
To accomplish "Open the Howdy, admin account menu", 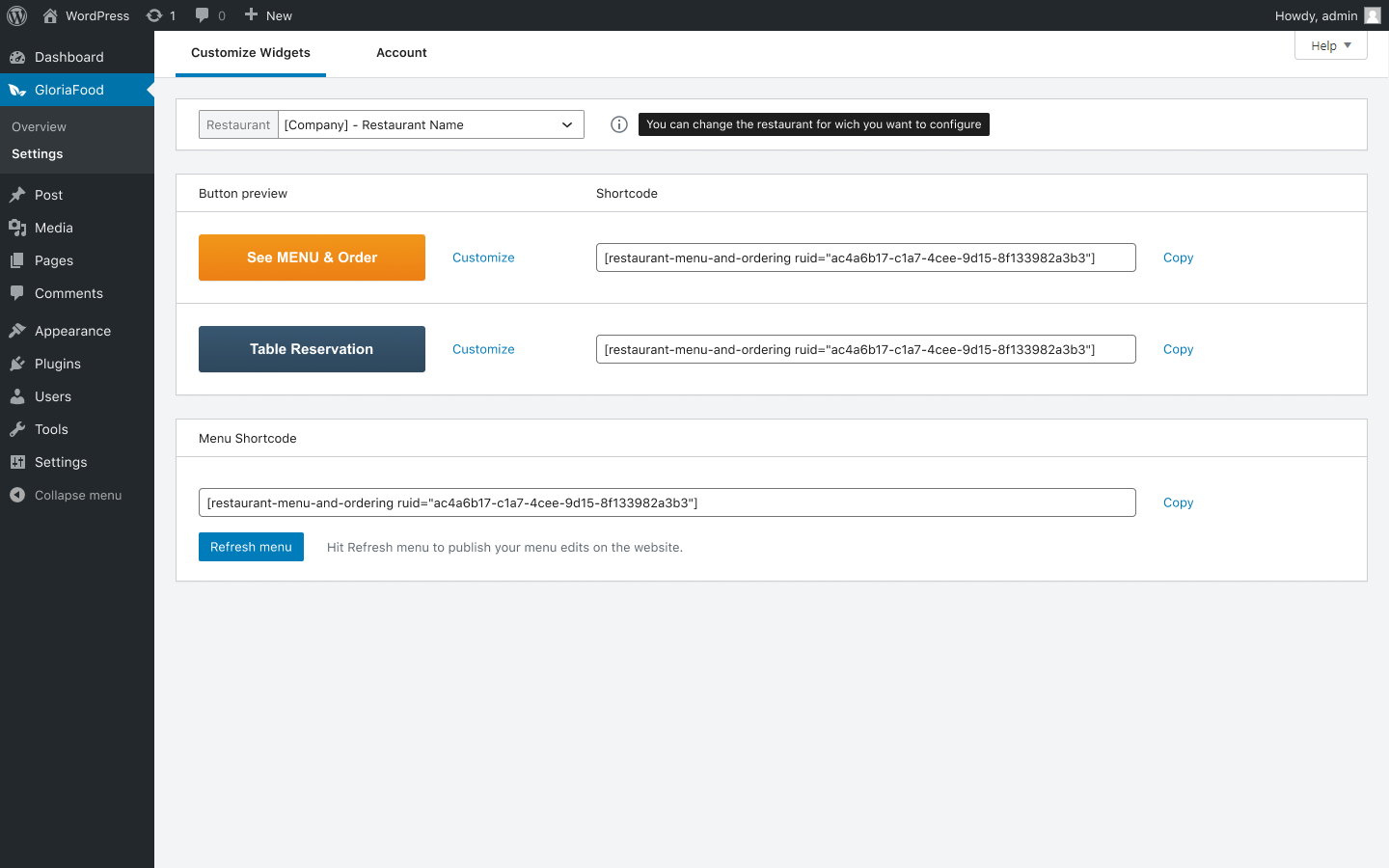I will click(x=1319, y=14).
